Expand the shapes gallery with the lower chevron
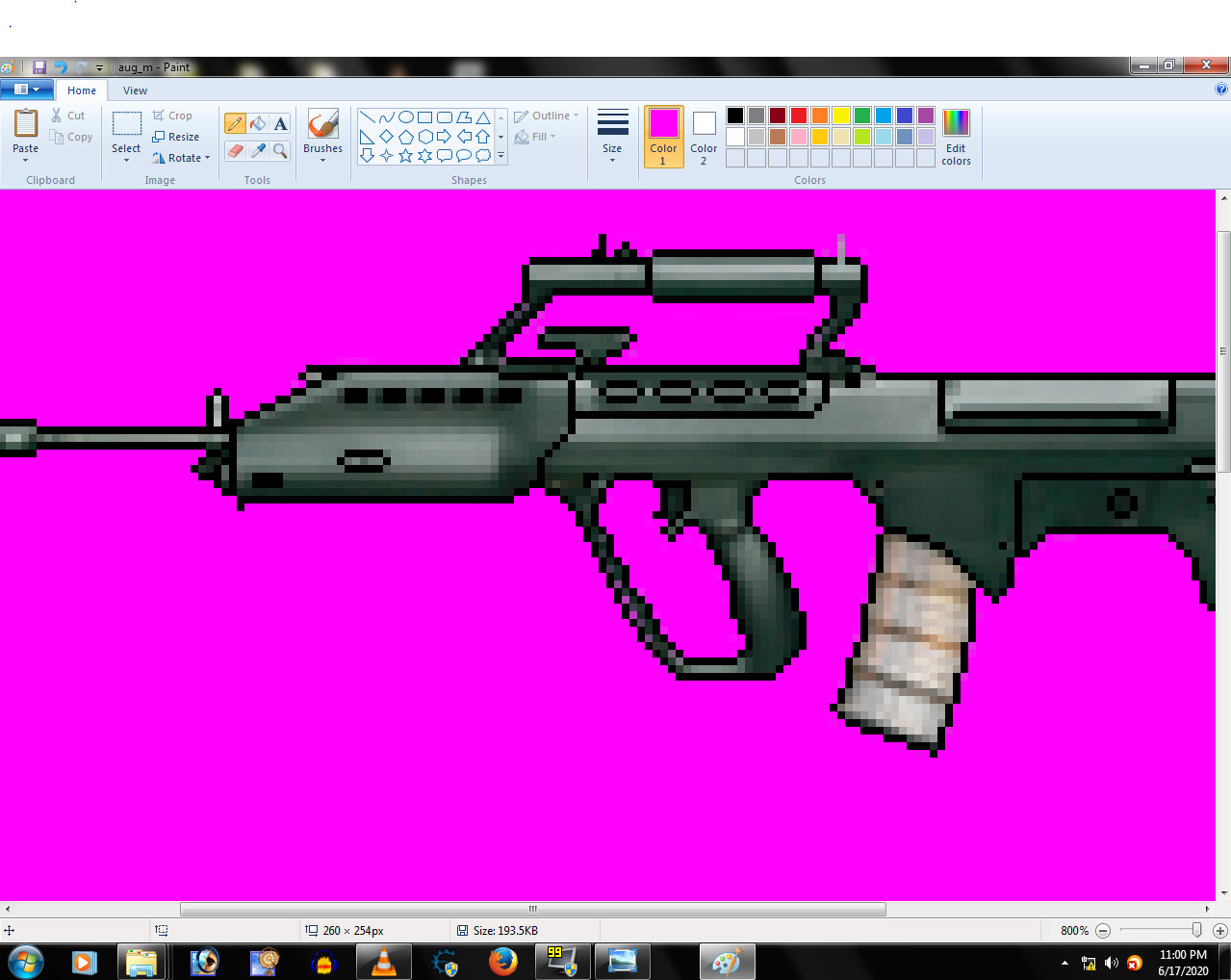1231x980 pixels. coord(500,156)
